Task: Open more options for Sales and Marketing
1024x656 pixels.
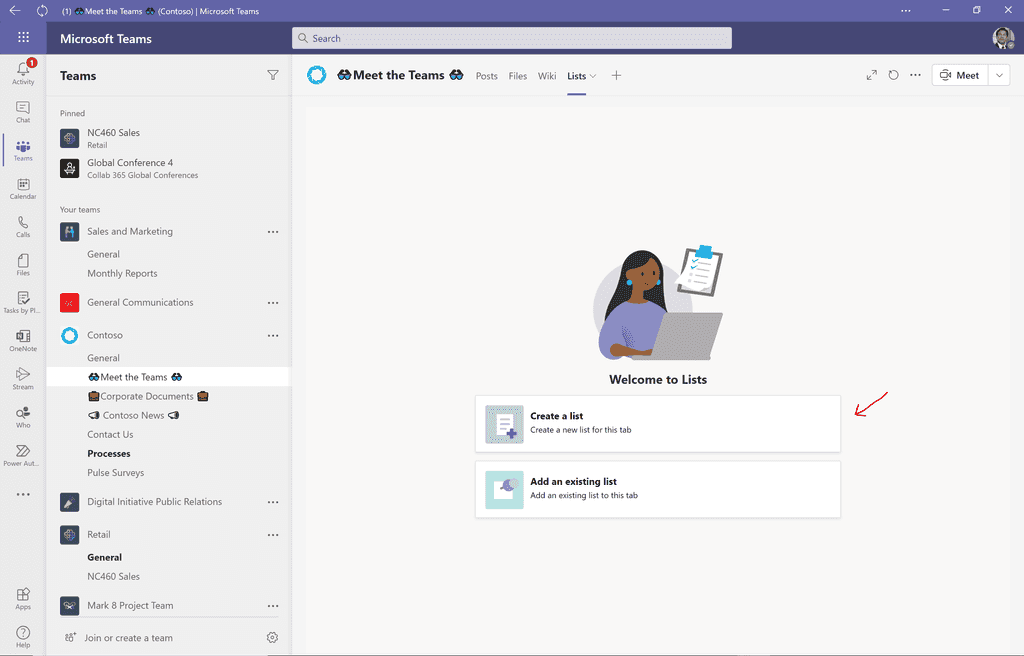Action: pyautogui.click(x=273, y=231)
